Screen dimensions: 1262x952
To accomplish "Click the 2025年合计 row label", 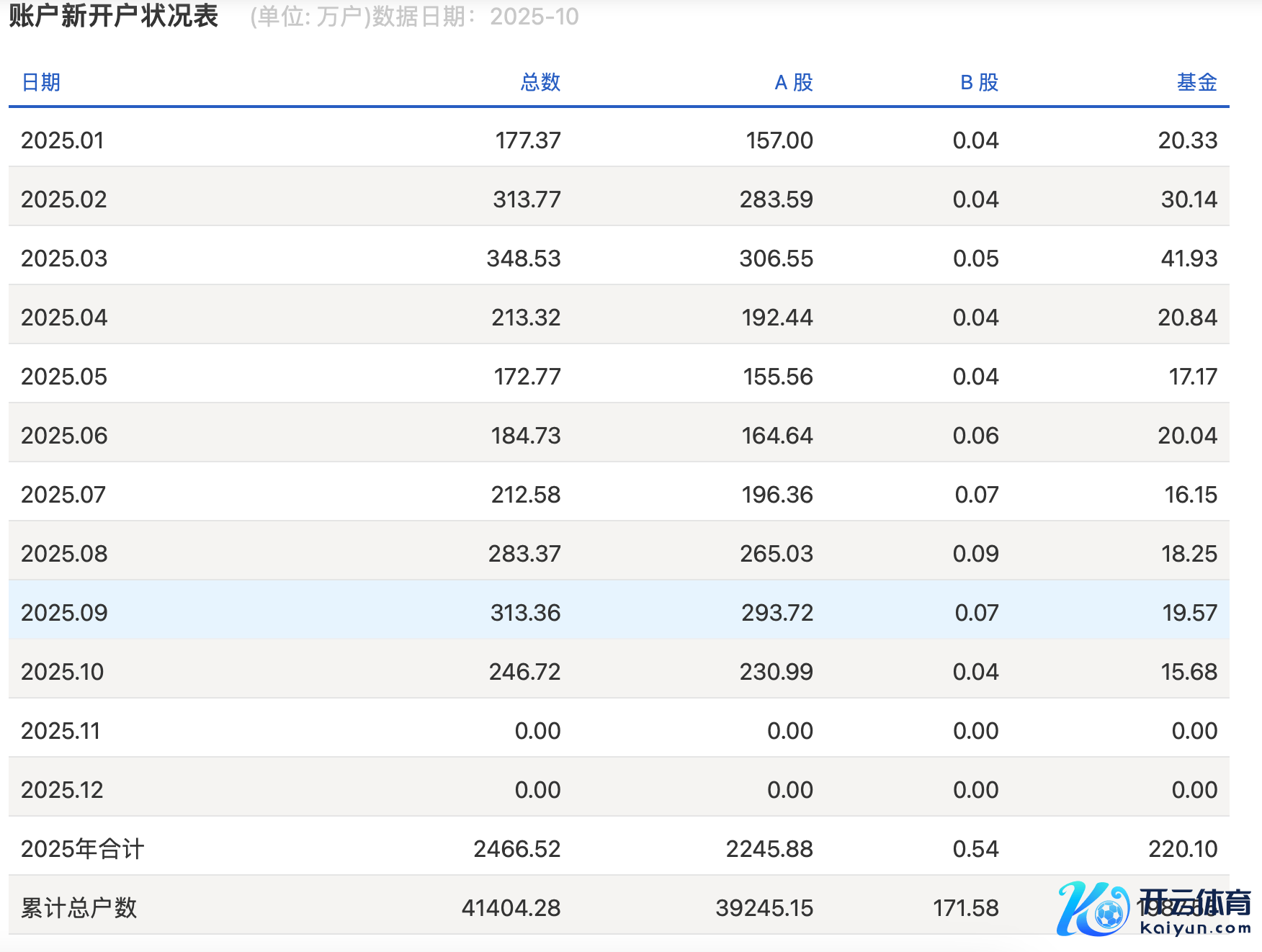I will tap(82, 849).
